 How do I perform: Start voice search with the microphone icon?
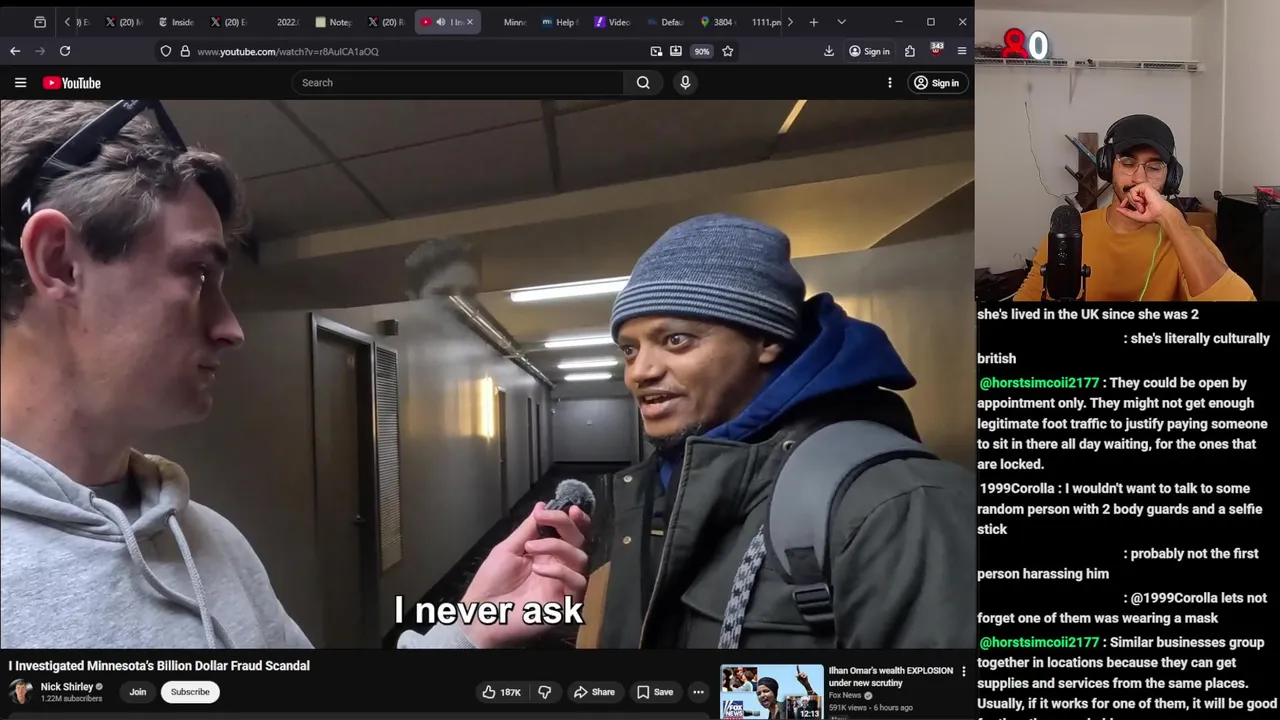[685, 83]
